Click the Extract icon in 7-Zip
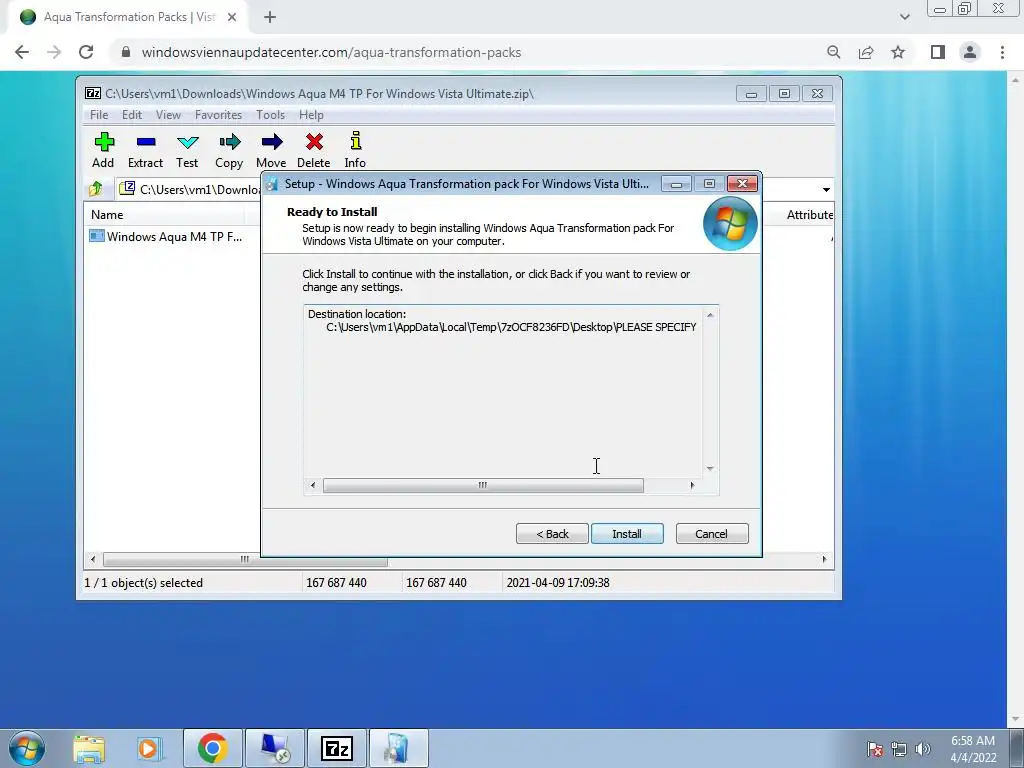The image size is (1024, 768). (145, 150)
